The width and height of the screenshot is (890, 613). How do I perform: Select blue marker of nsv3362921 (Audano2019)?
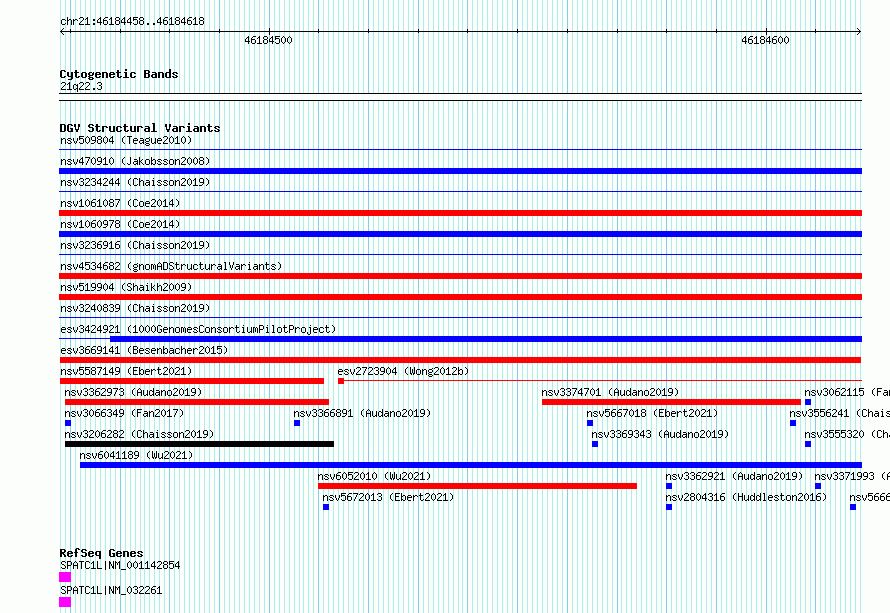point(669,486)
